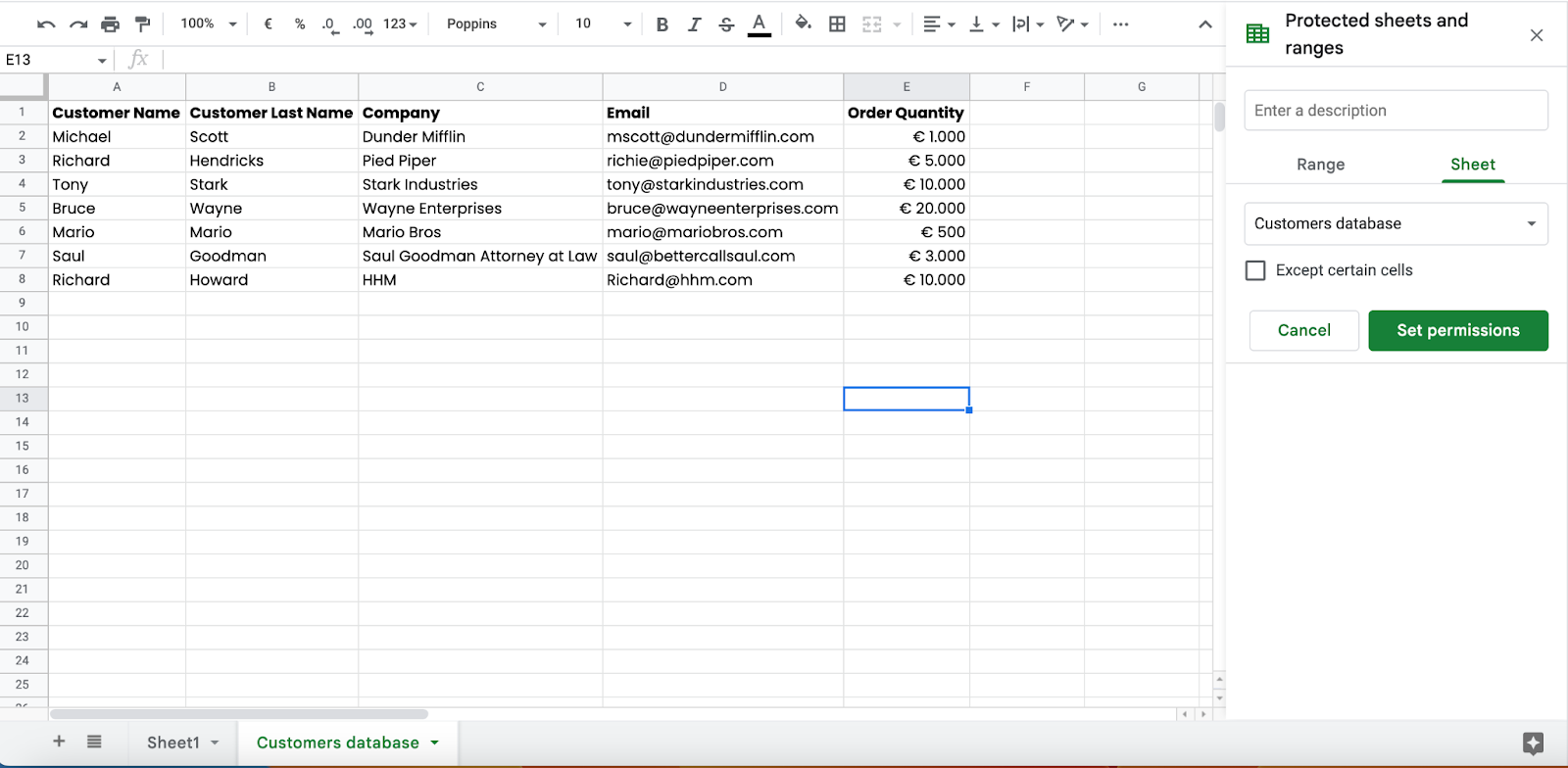Open the More toolbar options ellipsis
1568x768 pixels.
1121,24
